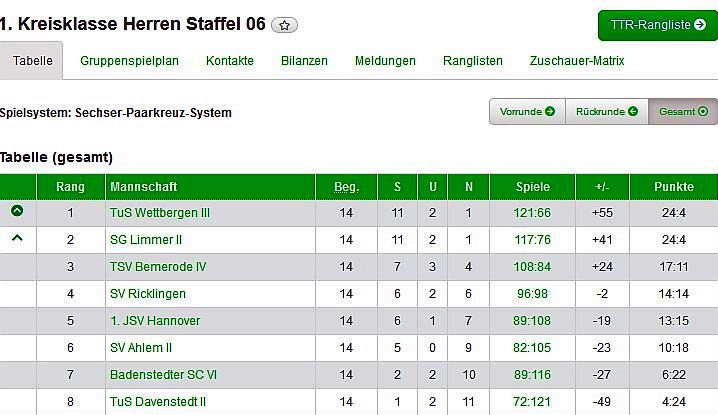Click the Punkte column header

674,187
